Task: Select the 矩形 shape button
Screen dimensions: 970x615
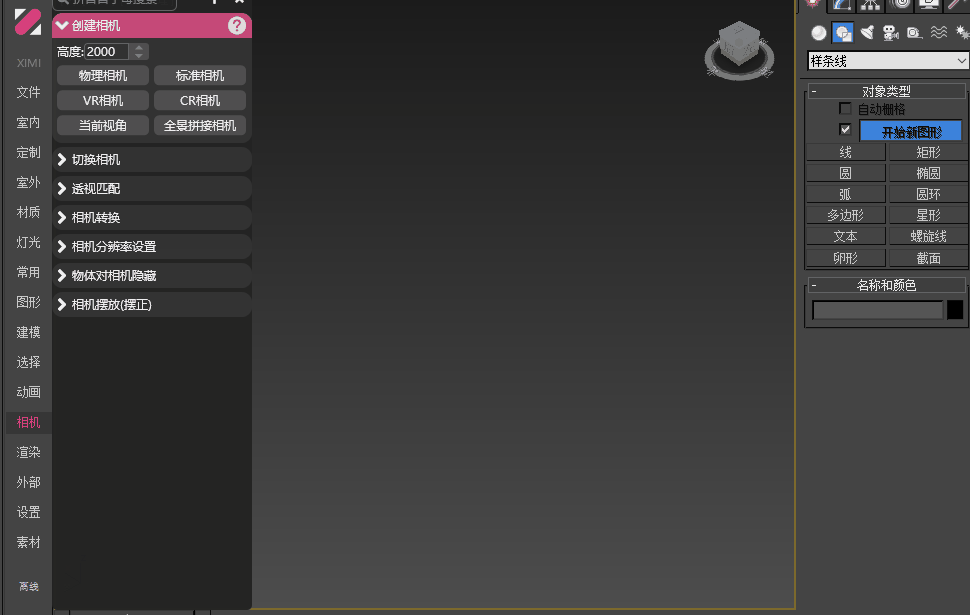Action: 929,152
